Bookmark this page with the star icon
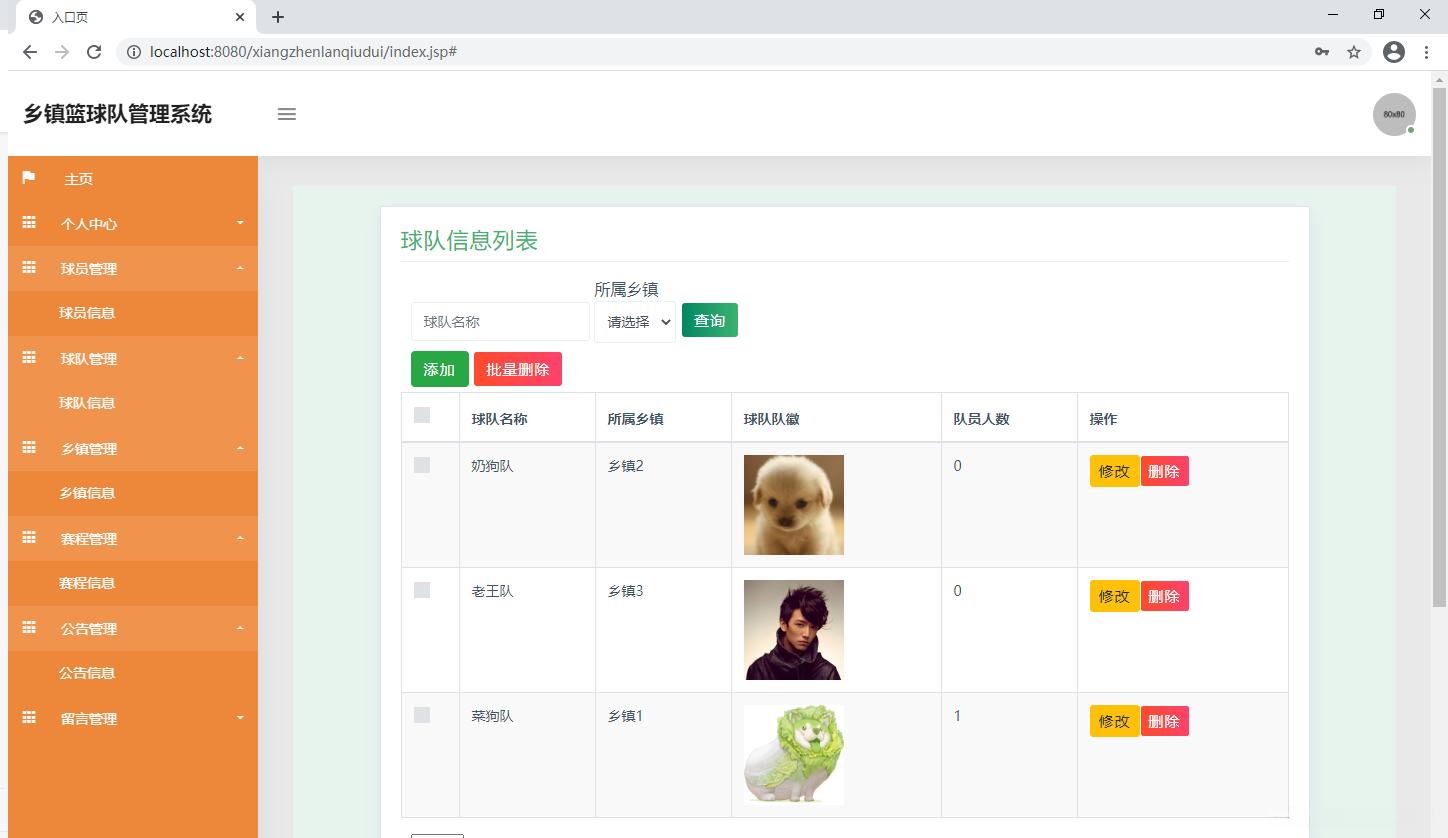This screenshot has width=1448, height=838. [1354, 52]
